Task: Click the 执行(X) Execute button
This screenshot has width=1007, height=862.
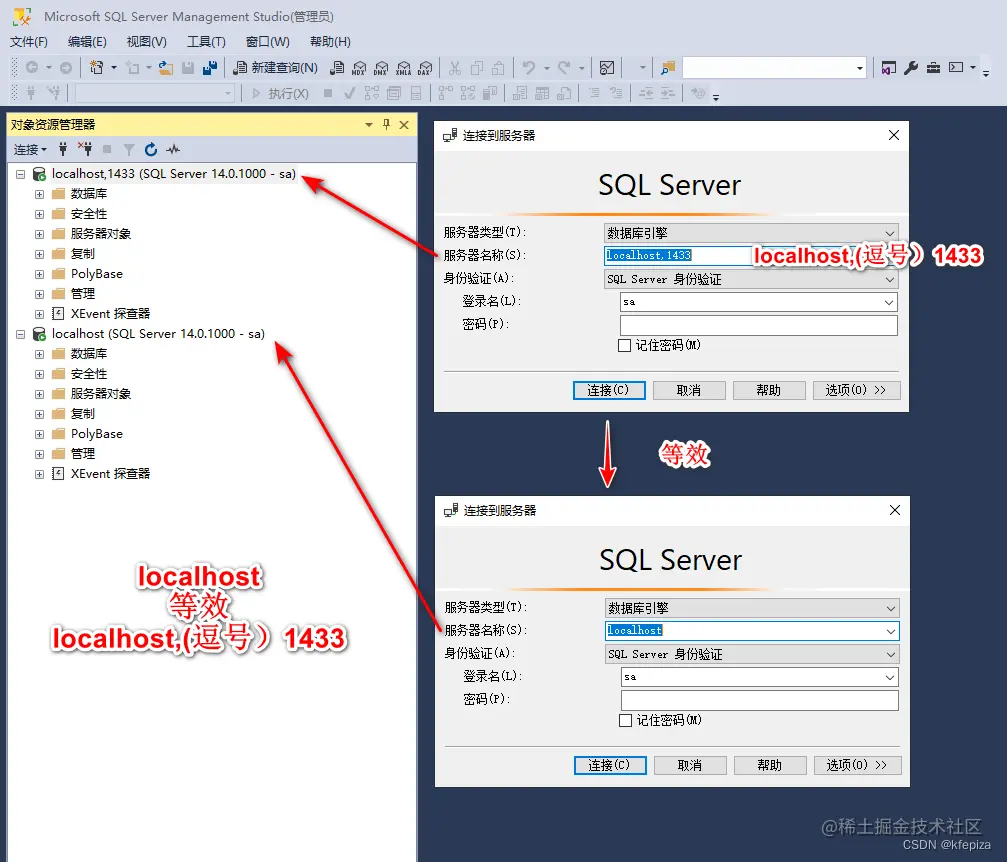Action: click(x=281, y=94)
